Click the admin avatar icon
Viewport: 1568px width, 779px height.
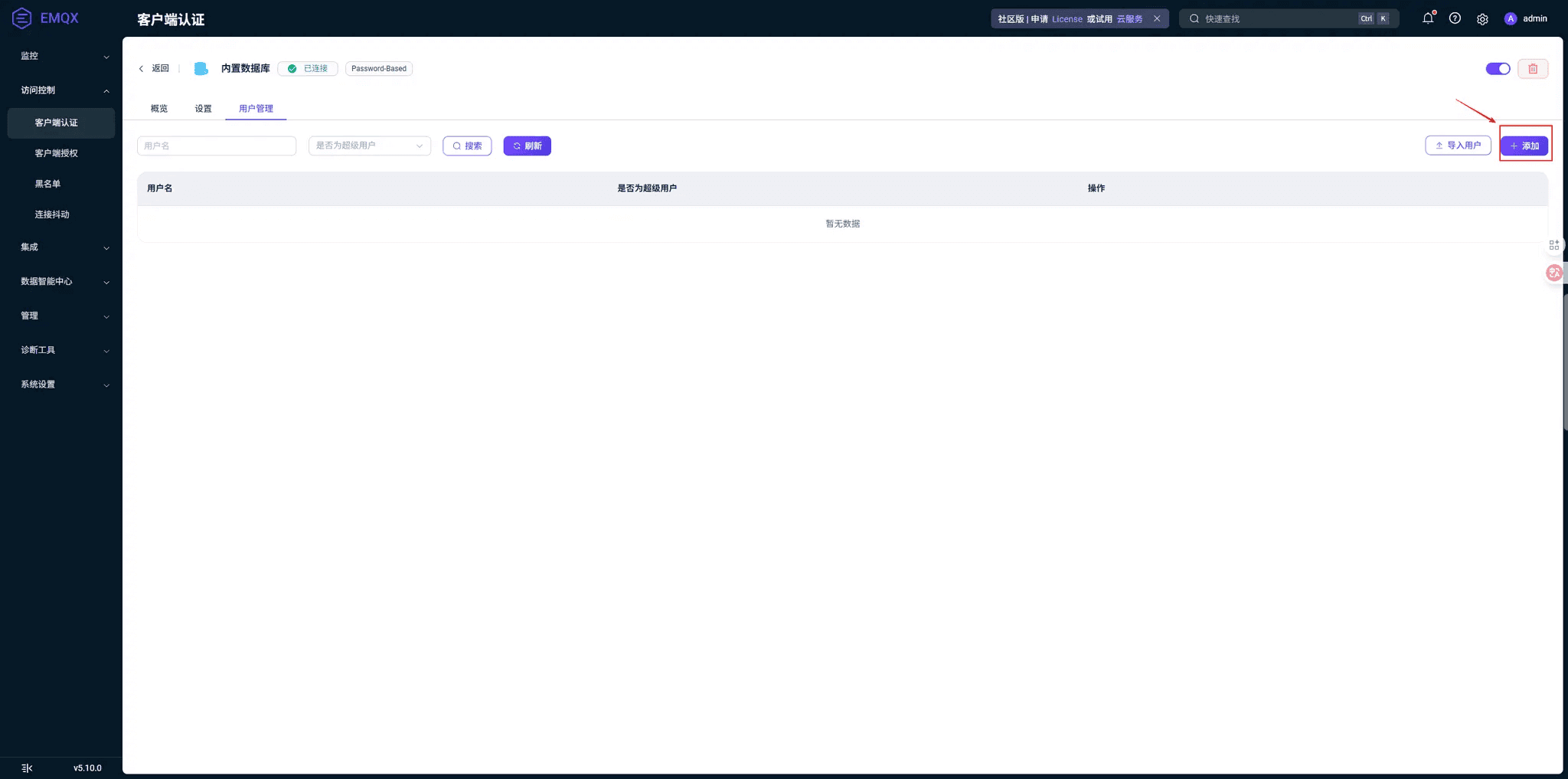(1511, 18)
